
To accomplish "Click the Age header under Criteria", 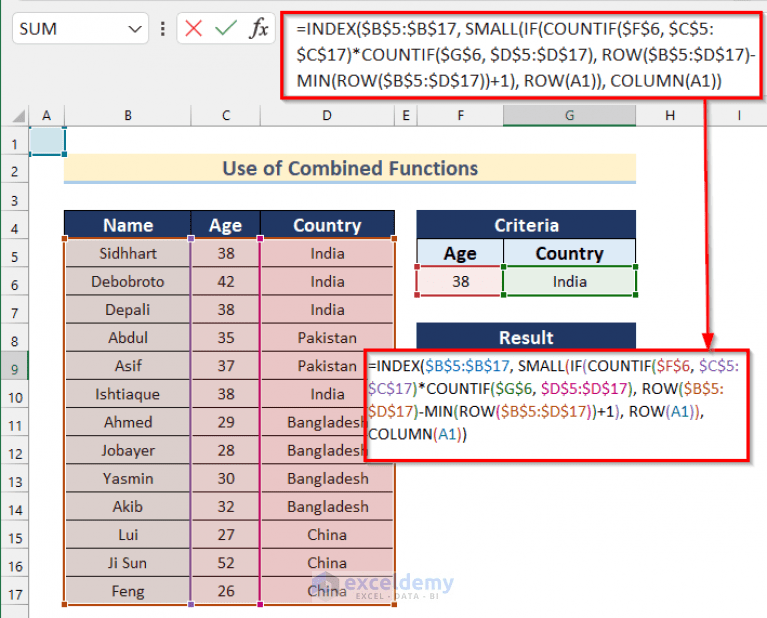I will click(460, 253).
